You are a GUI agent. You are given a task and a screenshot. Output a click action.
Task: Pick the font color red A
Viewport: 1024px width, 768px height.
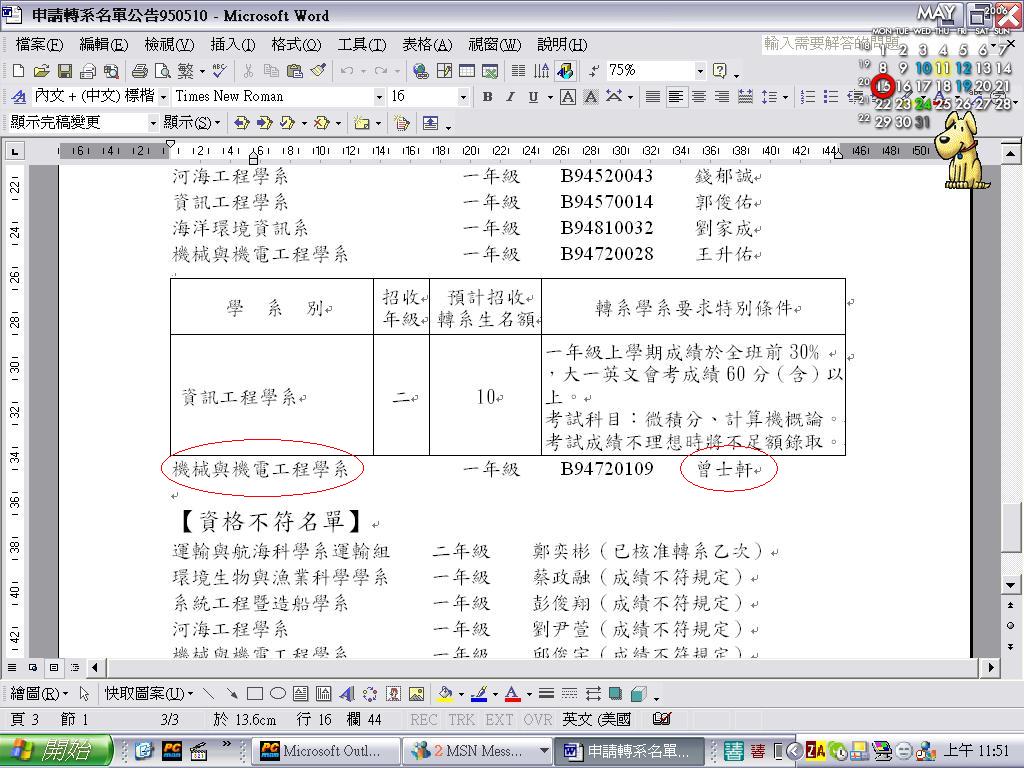coord(513,694)
